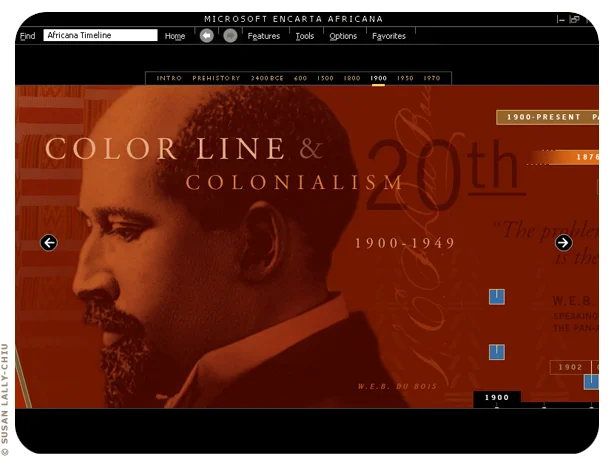Go to previous timeline slide with left arrow

pyautogui.click(x=49, y=243)
